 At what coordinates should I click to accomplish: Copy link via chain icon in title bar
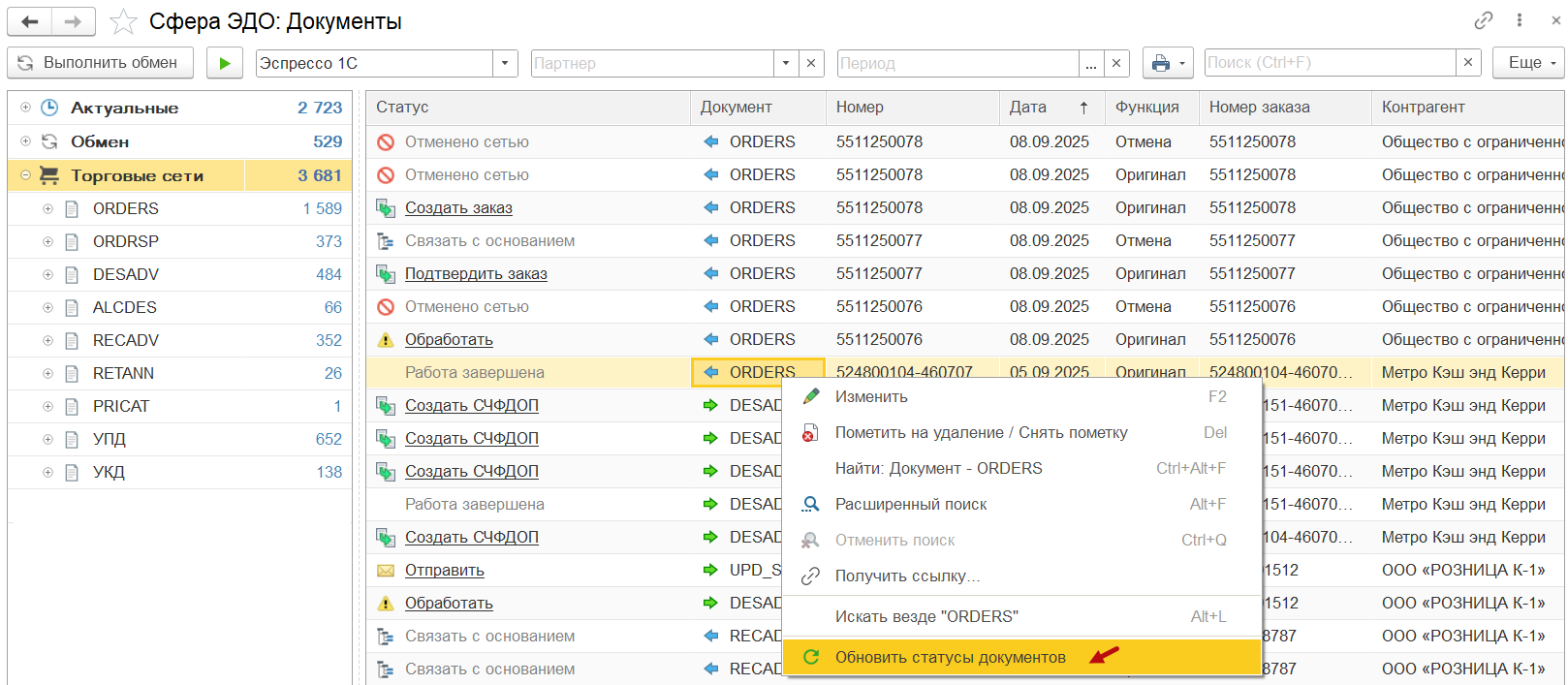click(x=1484, y=20)
